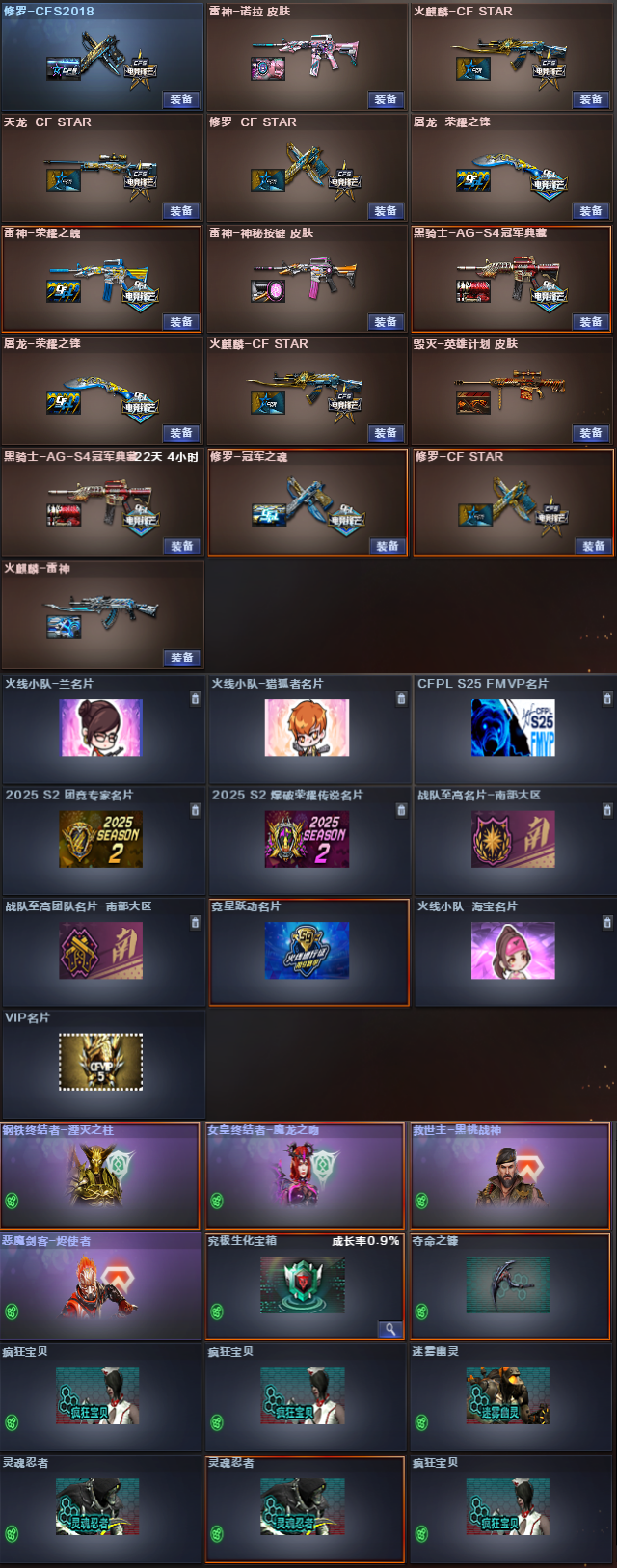Screen dimensions: 617x1568
Task: Click 装备 on 毁灭-英雄计划 皮肤
Action: (x=591, y=433)
